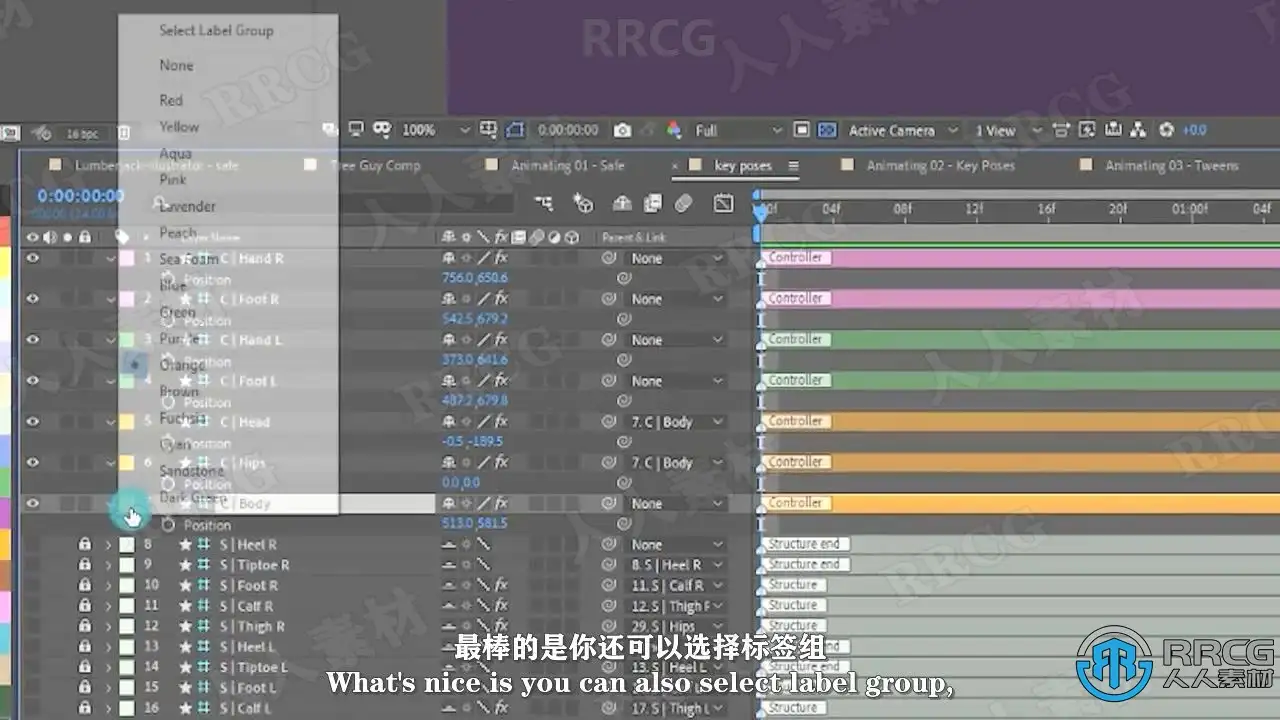Click the white label swatch of layer 8
This screenshot has width=1280, height=720.
127,545
